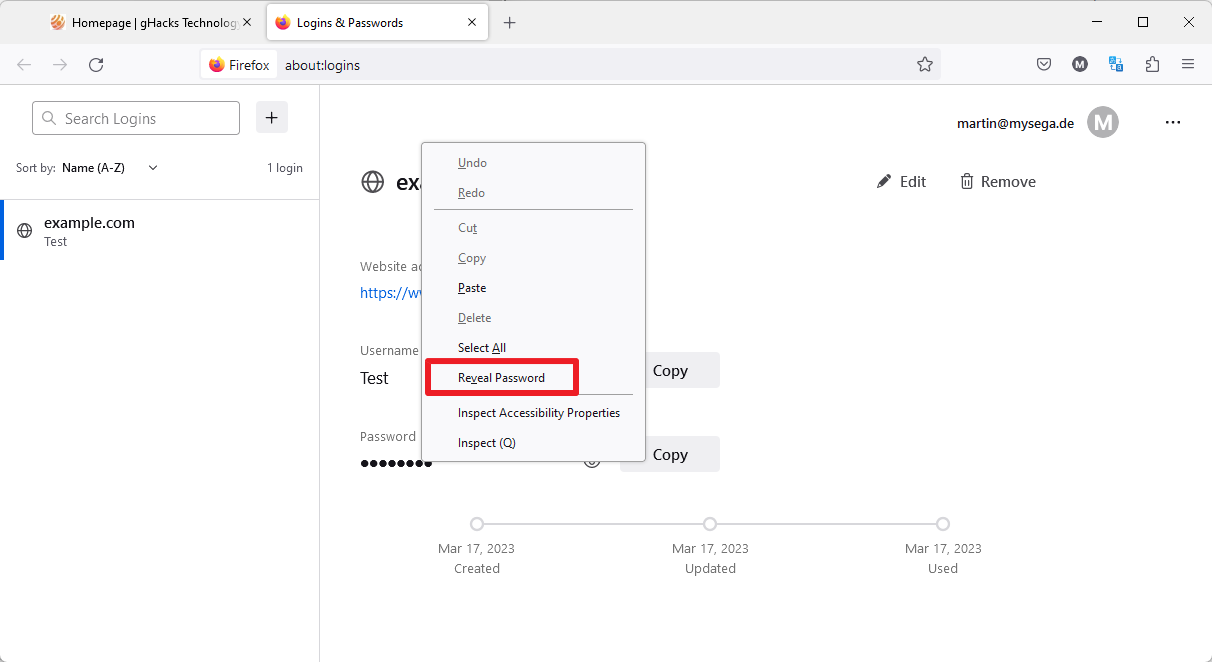The width and height of the screenshot is (1212, 662).
Task: Choose Paste in the context menu
Action: (x=471, y=287)
